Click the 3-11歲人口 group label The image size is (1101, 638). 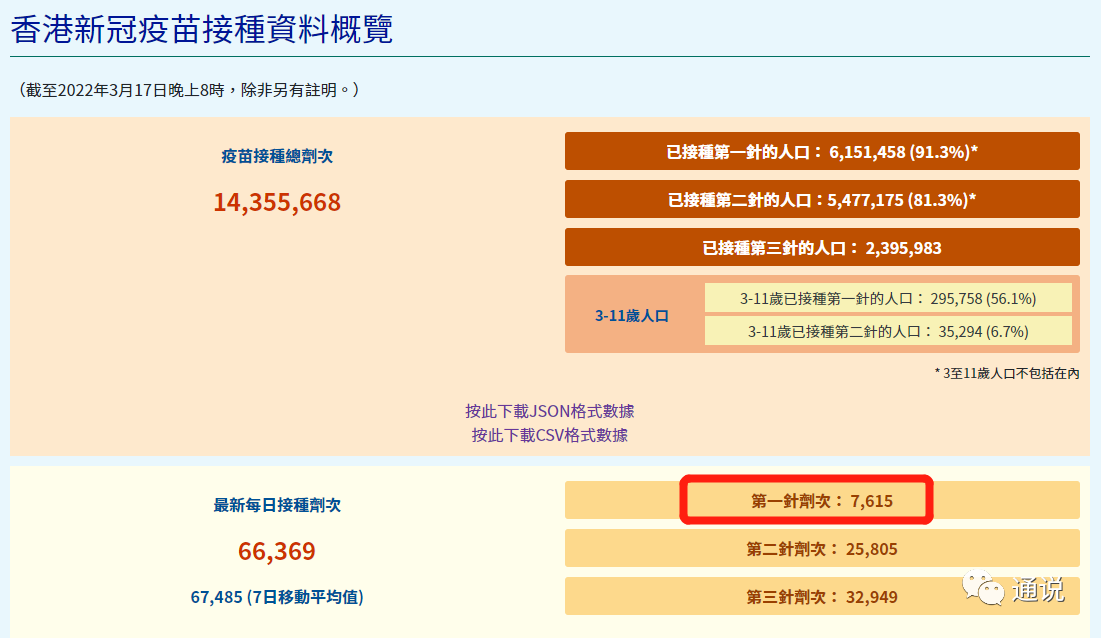pyautogui.click(x=632, y=315)
